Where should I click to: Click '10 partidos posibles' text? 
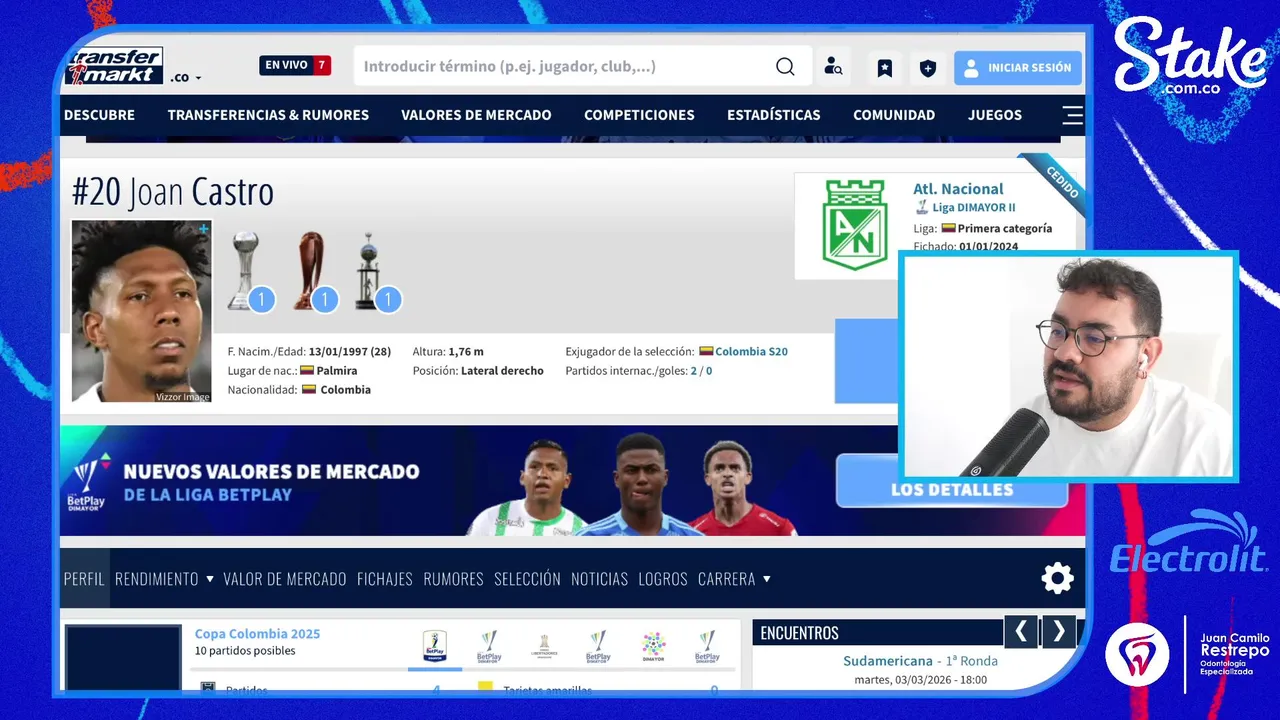coord(245,651)
